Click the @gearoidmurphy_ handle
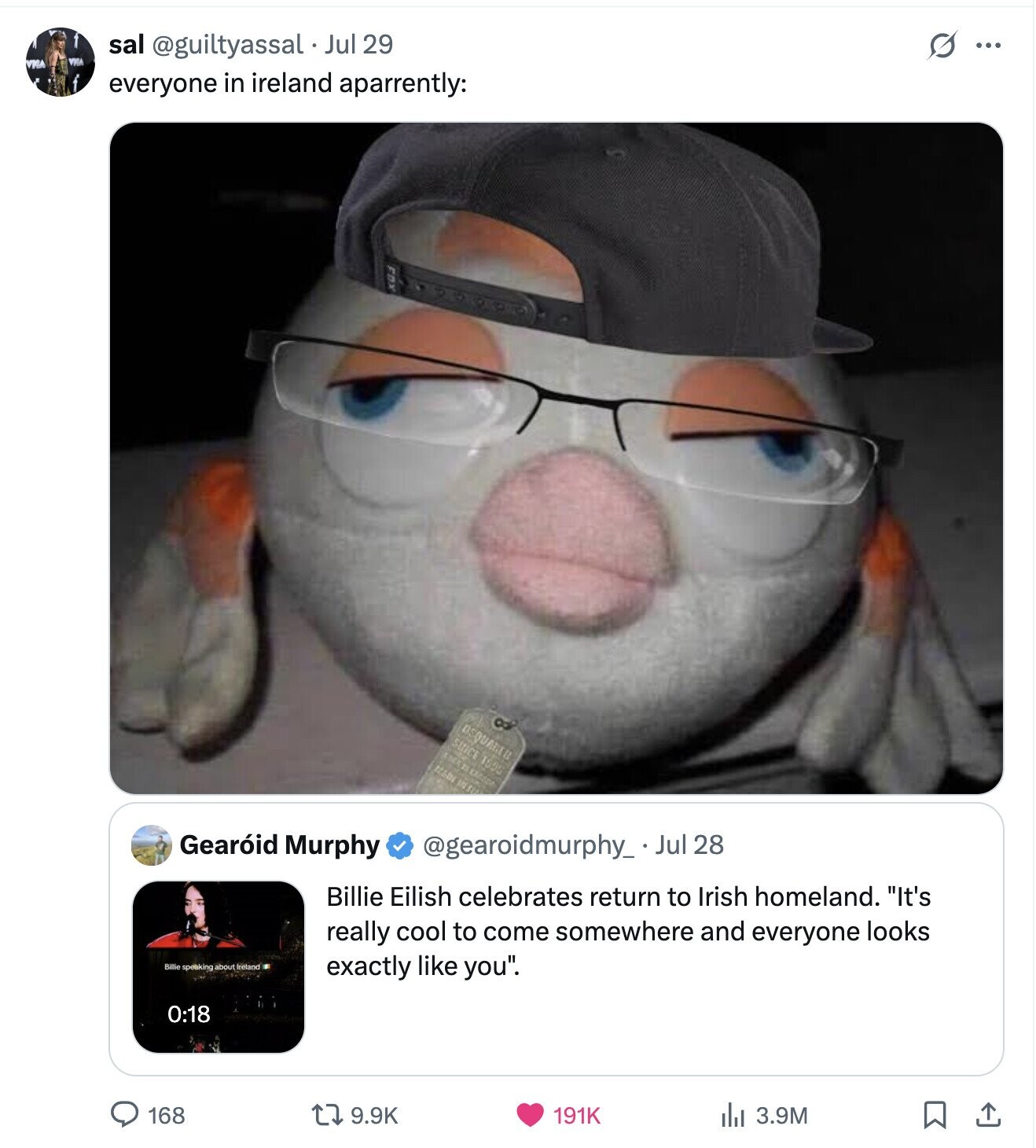Screen dimensions: 1036x1148 click(528, 844)
